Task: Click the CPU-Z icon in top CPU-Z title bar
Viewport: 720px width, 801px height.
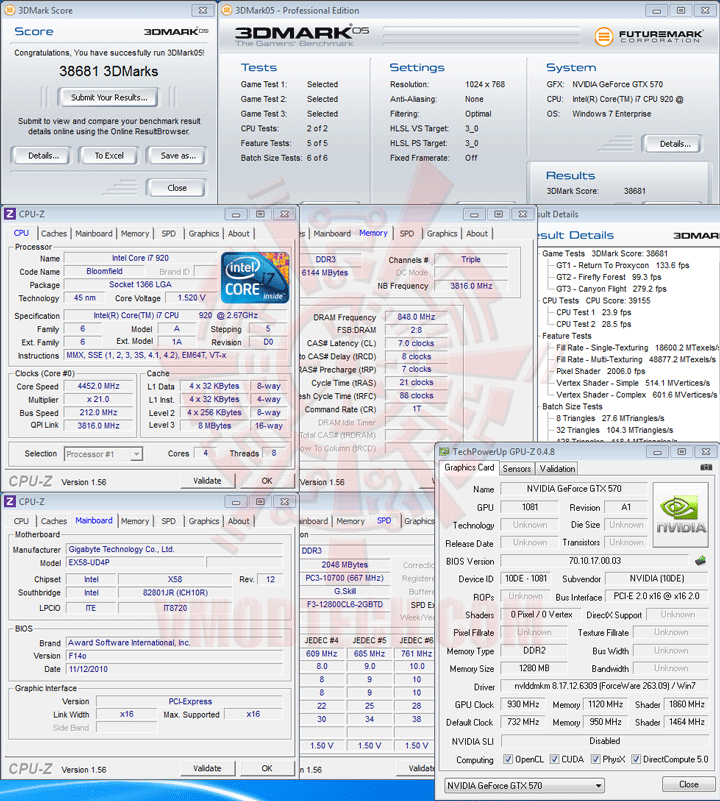Action: tap(10, 214)
